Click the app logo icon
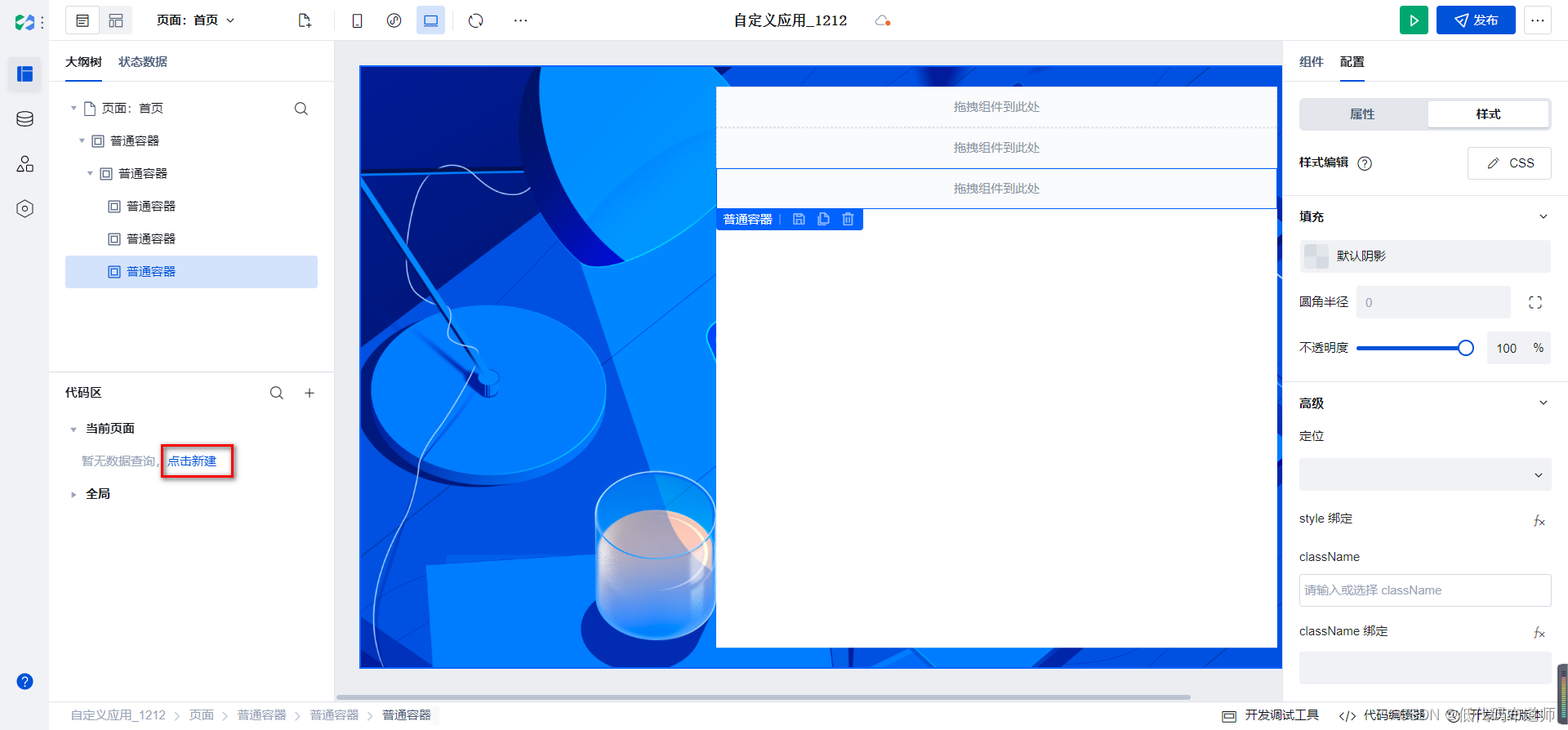This screenshot has width=1568, height=730. [x=24, y=22]
